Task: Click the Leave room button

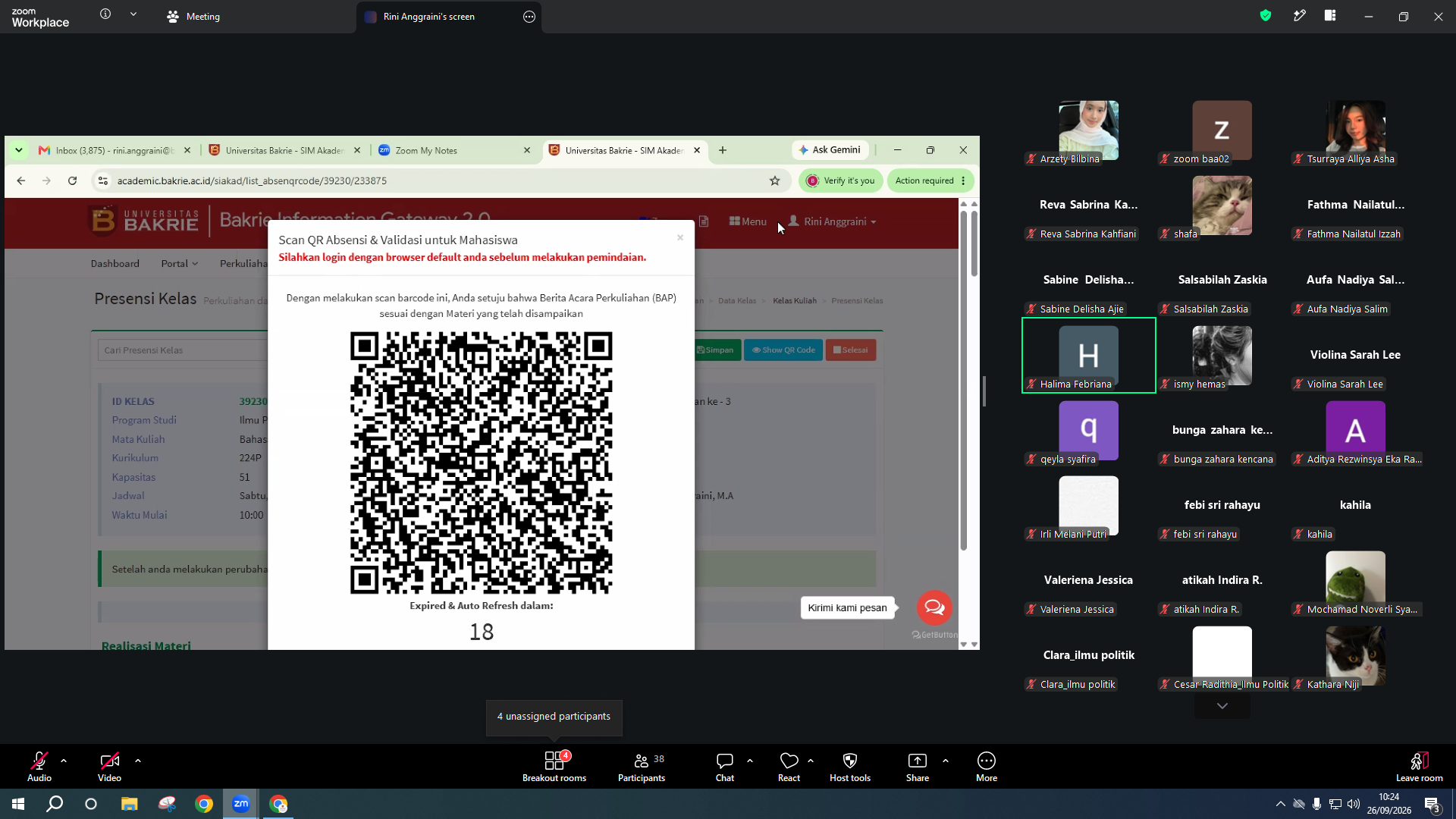Action: click(x=1419, y=766)
